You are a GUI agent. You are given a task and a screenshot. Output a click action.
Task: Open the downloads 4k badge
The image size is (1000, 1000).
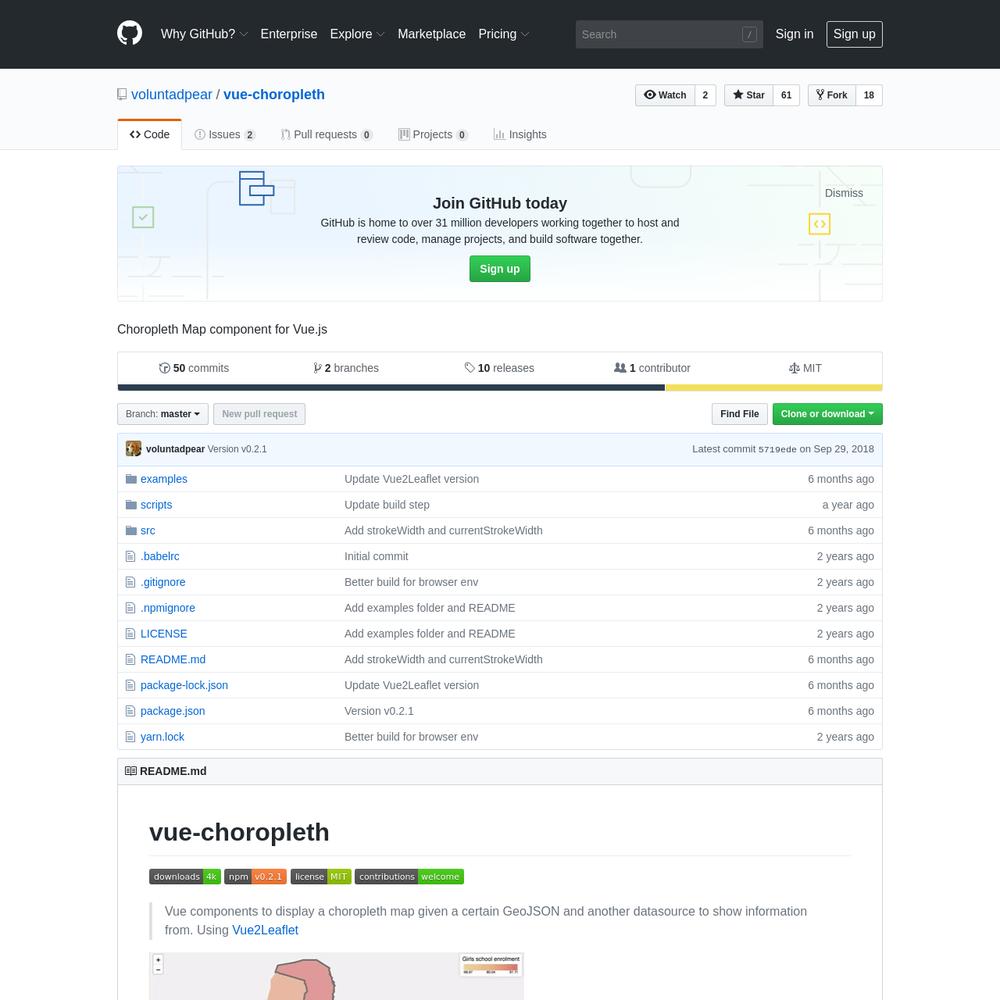pyautogui.click(x=185, y=877)
